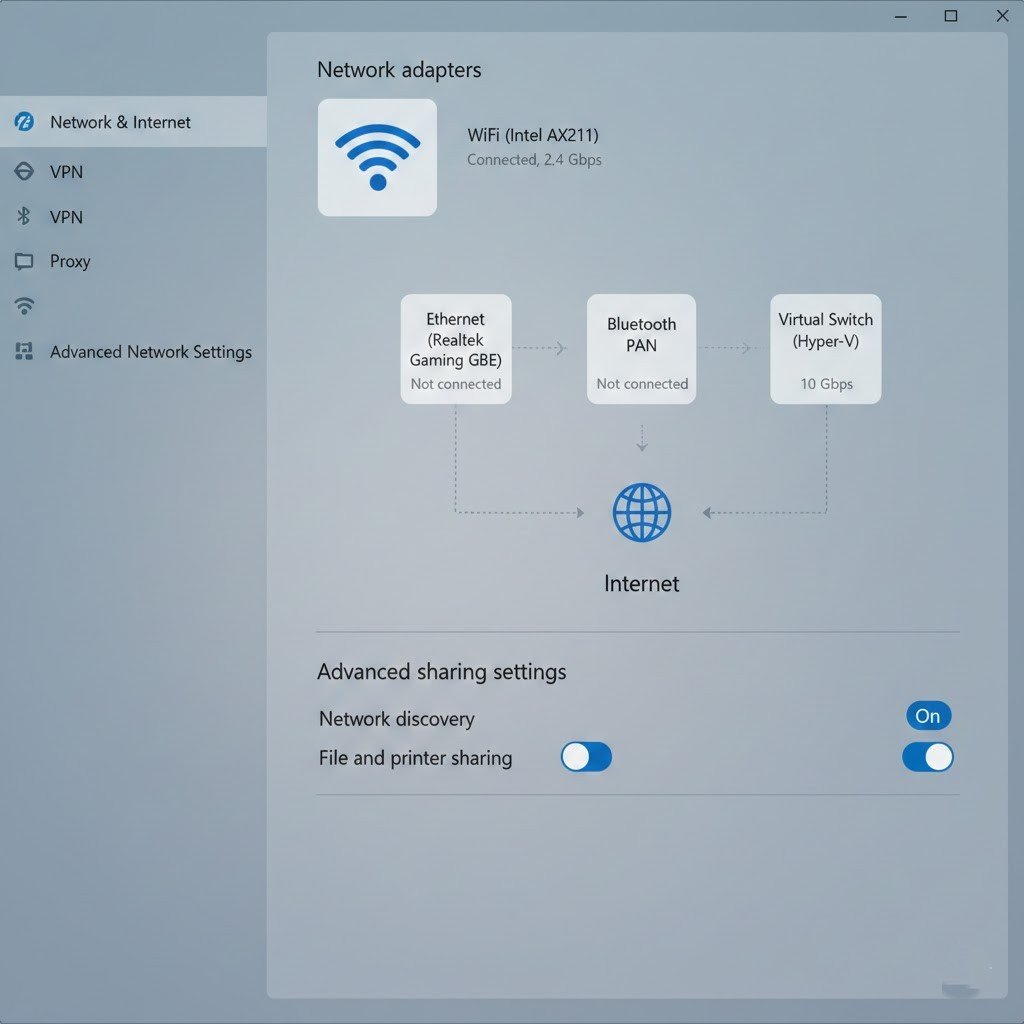This screenshot has height=1024, width=1024.
Task: Click the Proxy speech bubble icon
Action: tap(24, 262)
